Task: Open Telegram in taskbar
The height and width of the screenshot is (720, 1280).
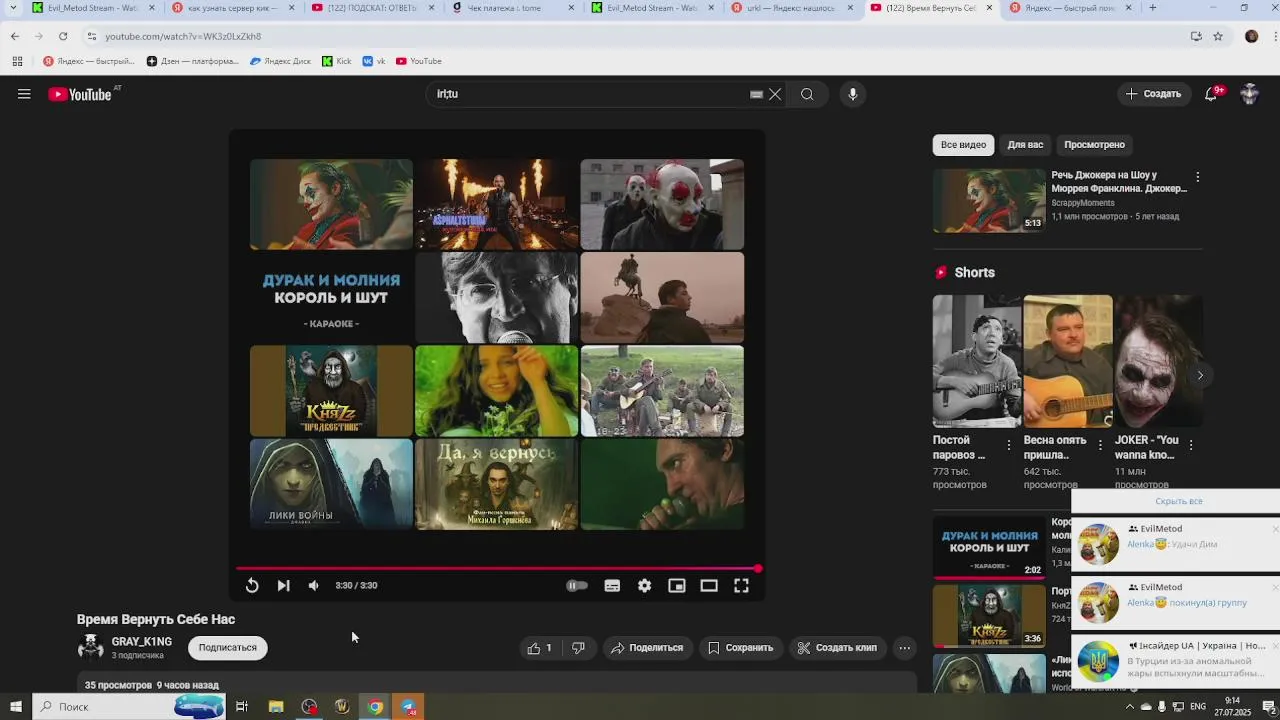Action: pyautogui.click(x=409, y=707)
